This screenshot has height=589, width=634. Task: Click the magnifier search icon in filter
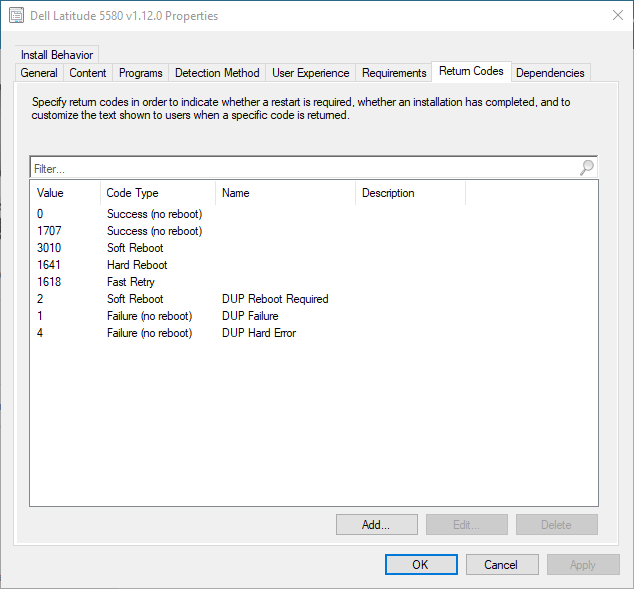(587, 167)
